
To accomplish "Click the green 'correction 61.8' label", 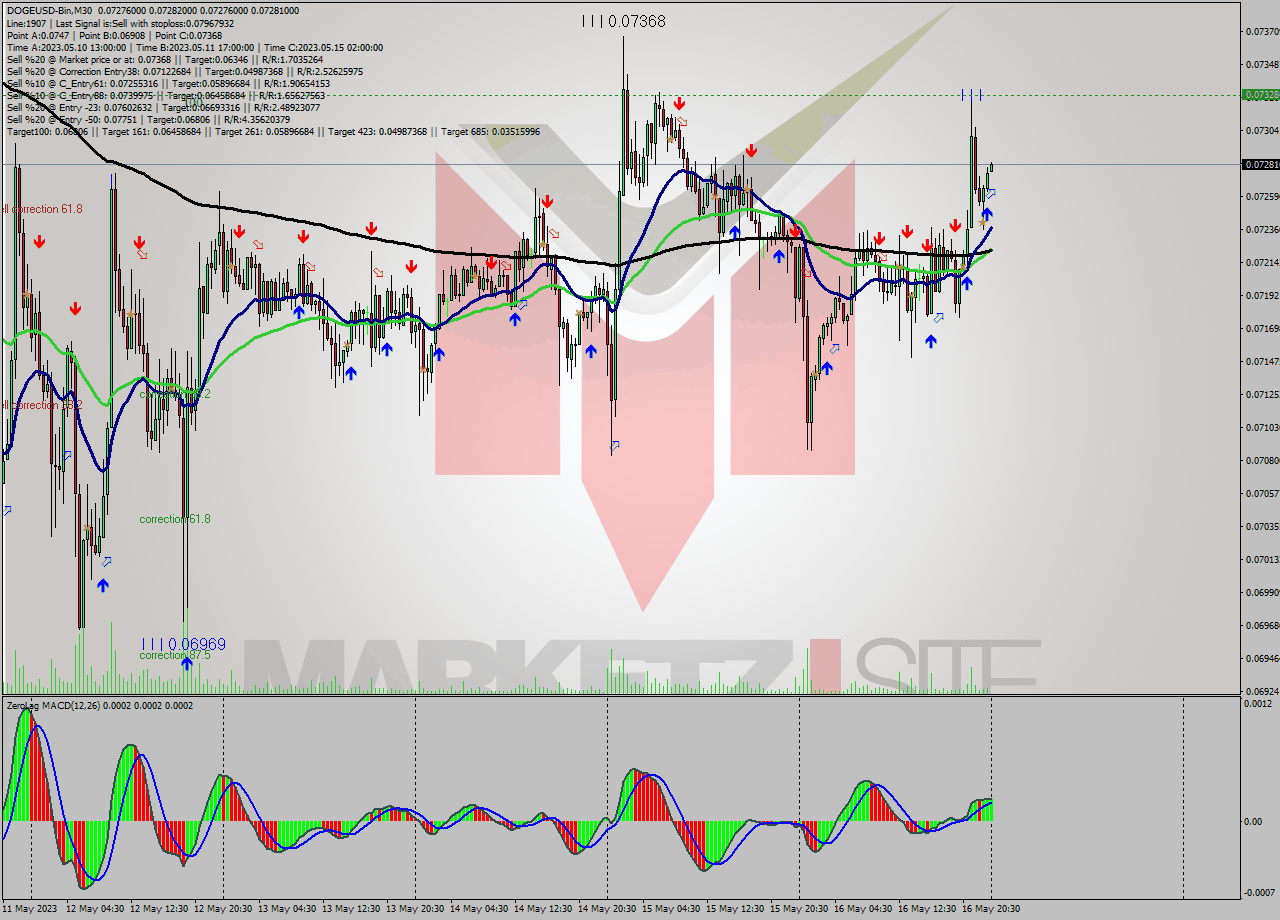I will 175,519.
